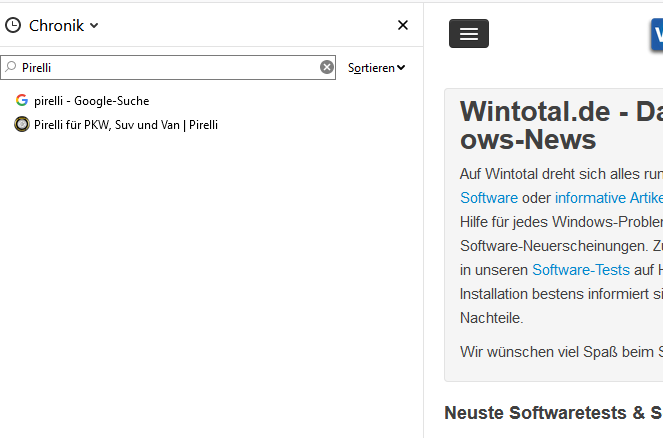Follow the Software link
The width and height of the screenshot is (663, 438).
coord(488,198)
